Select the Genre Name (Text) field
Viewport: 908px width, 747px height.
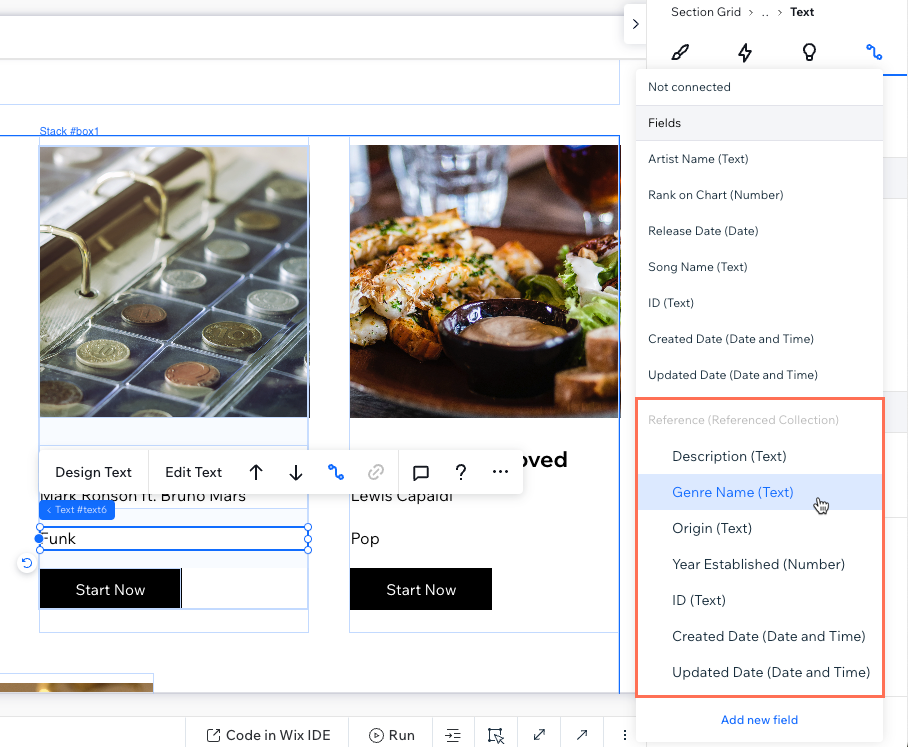coord(732,492)
